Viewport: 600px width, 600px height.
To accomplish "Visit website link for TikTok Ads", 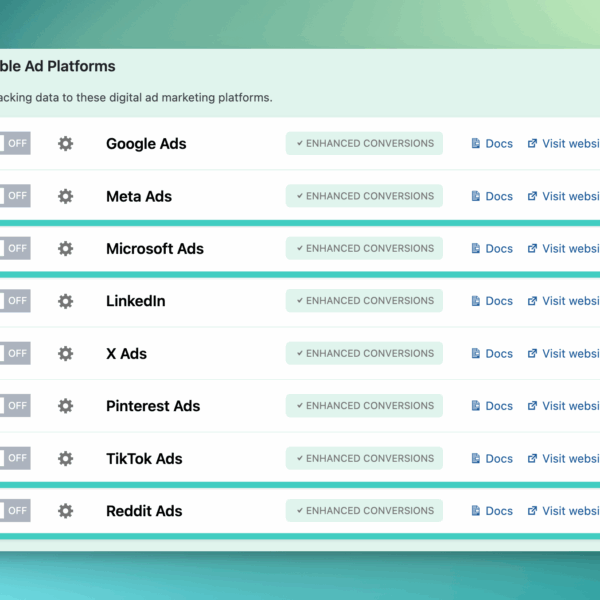I will tap(564, 458).
